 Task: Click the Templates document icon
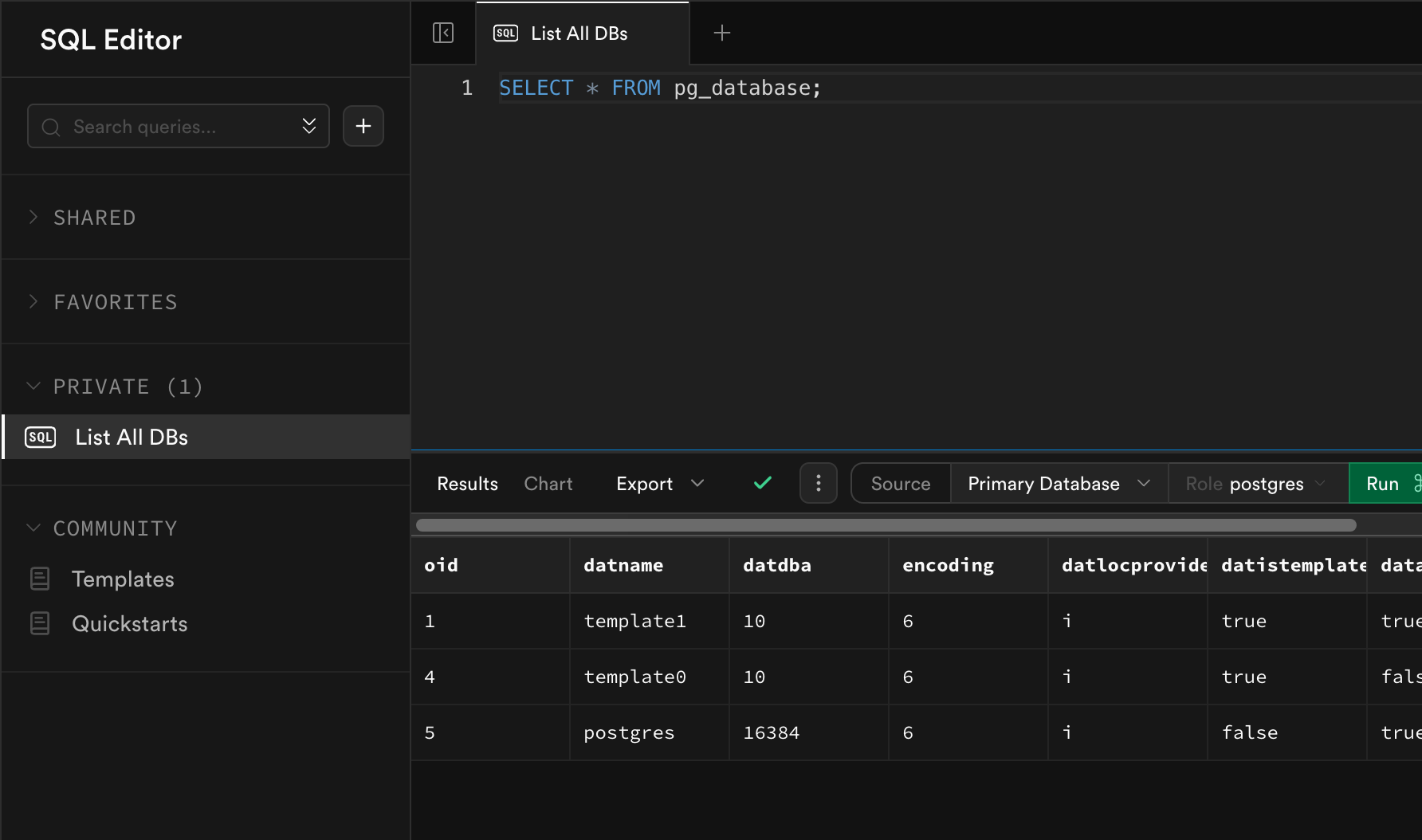(x=40, y=579)
